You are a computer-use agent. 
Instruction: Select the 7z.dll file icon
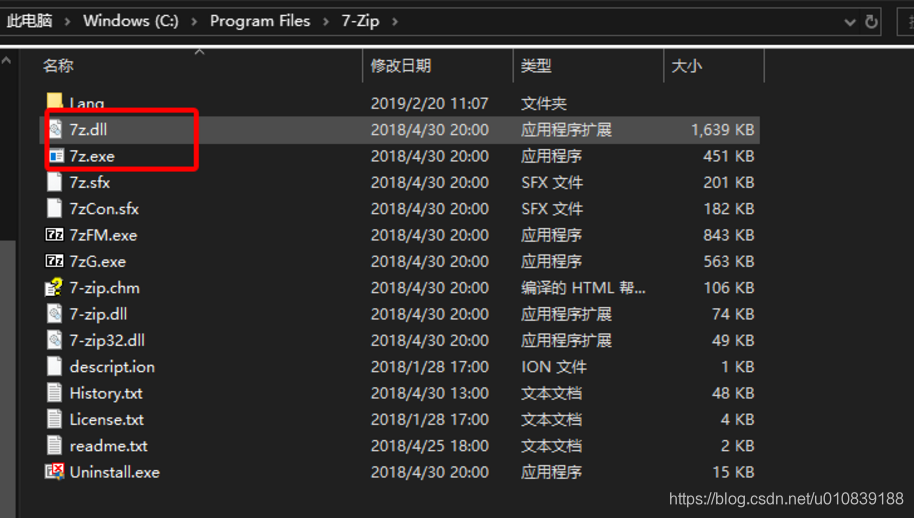pyautogui.click(x=55, y=129)
